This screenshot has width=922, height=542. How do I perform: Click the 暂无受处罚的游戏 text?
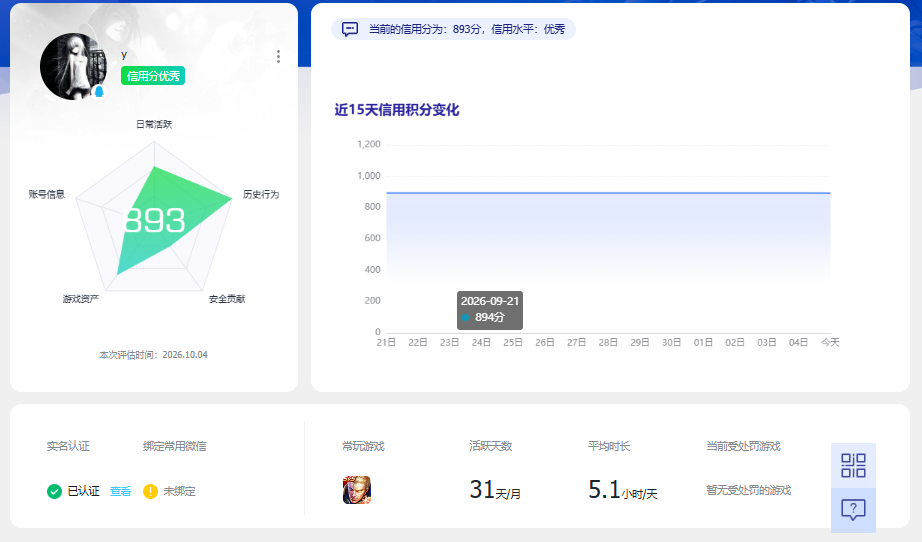pyautogui.click(x=749, y=490)
